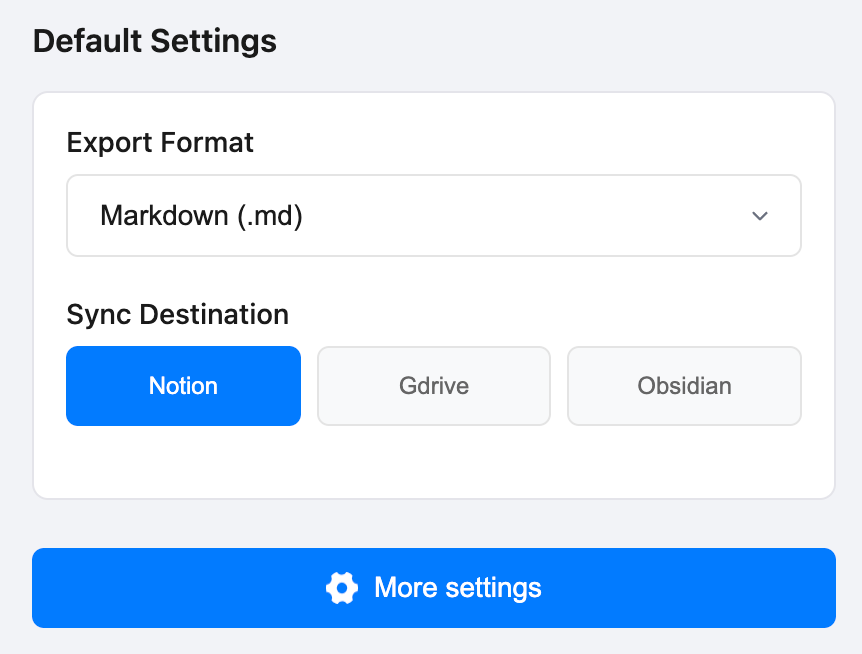This screenshot has width=862, height=654.
Task: Select Obsidian as sync destination
Action: pos(684,386)
